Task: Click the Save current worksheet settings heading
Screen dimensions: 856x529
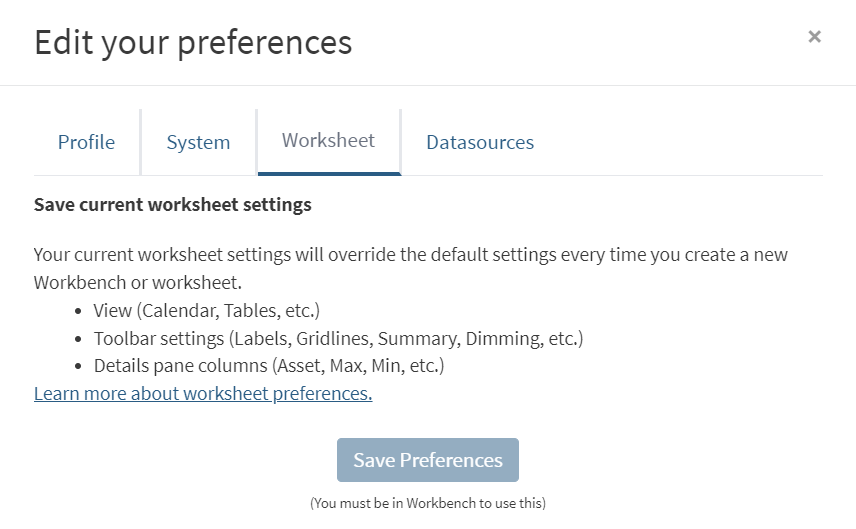Action: [173, 205]
